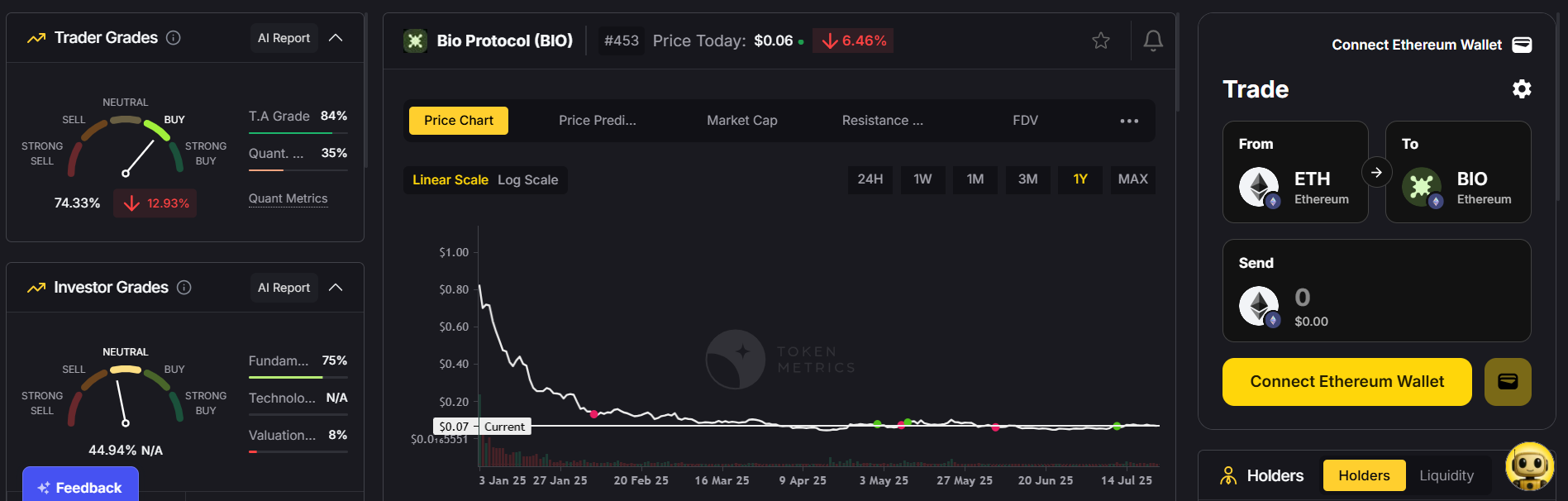Screen dimensions: 1568x501
Task: Open the Resistance tab
Action: [883, 121]
